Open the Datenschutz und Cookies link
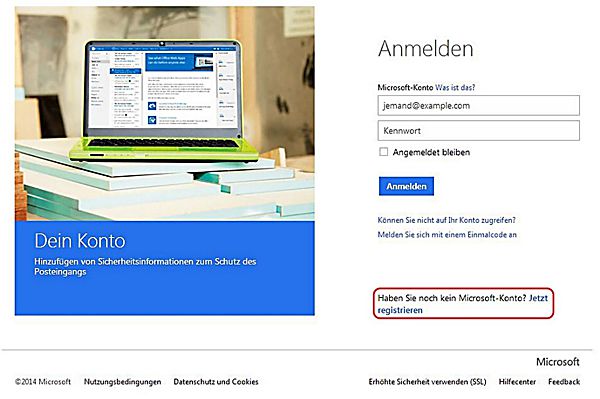This screenshot has width=600, height=399. [216, 382]
